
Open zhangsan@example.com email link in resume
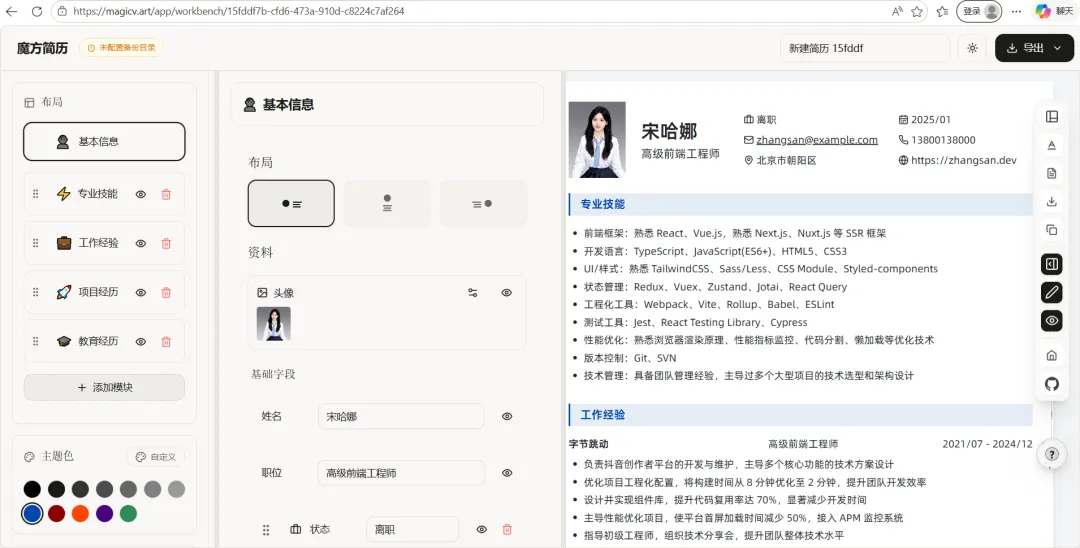tap(817, 140)
